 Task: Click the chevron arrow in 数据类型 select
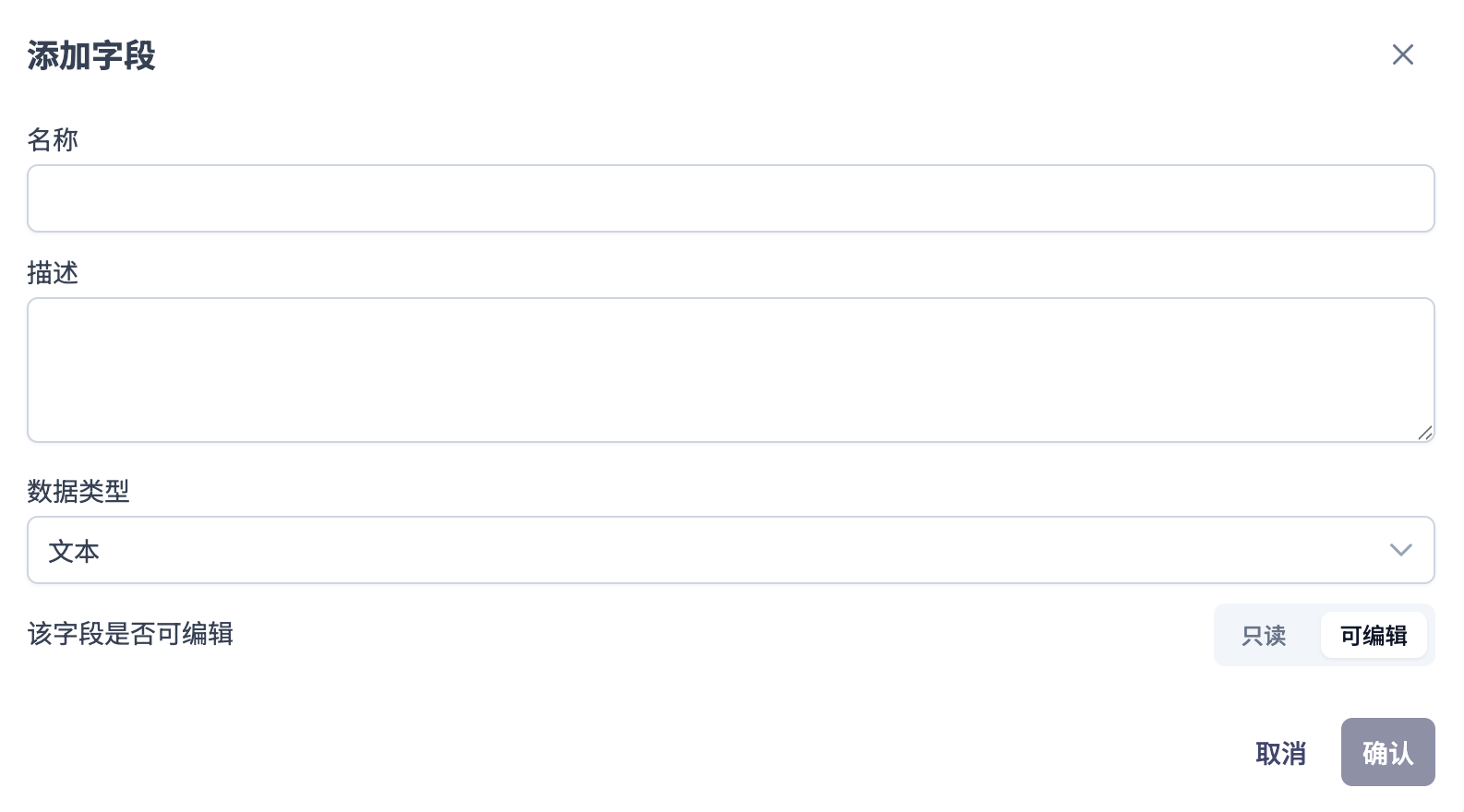(x=1400, y=550)
